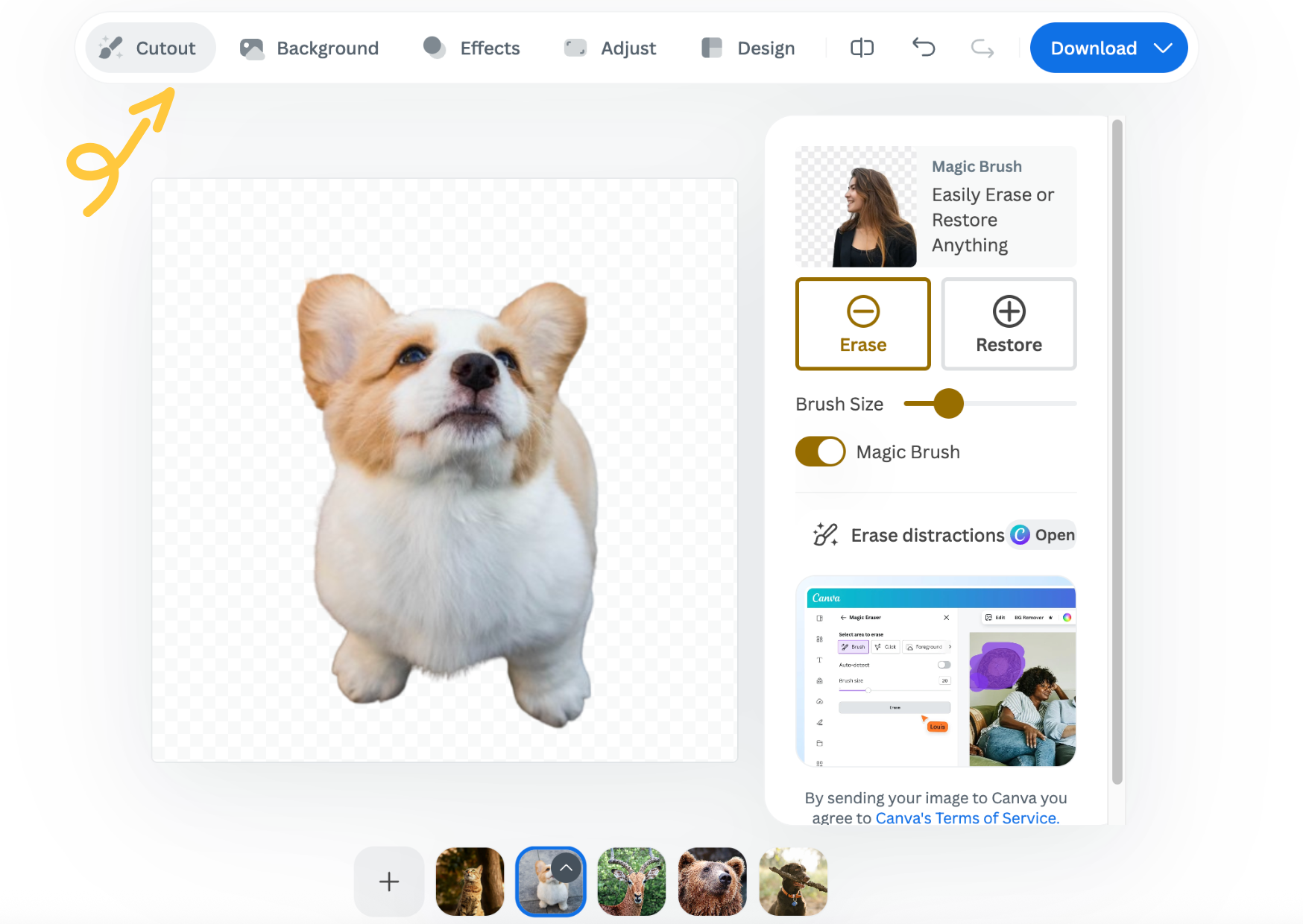Viewport: 1303px width, 924px height.
Task: Toggle the Magic Brush switch
Action: point(821,452)
